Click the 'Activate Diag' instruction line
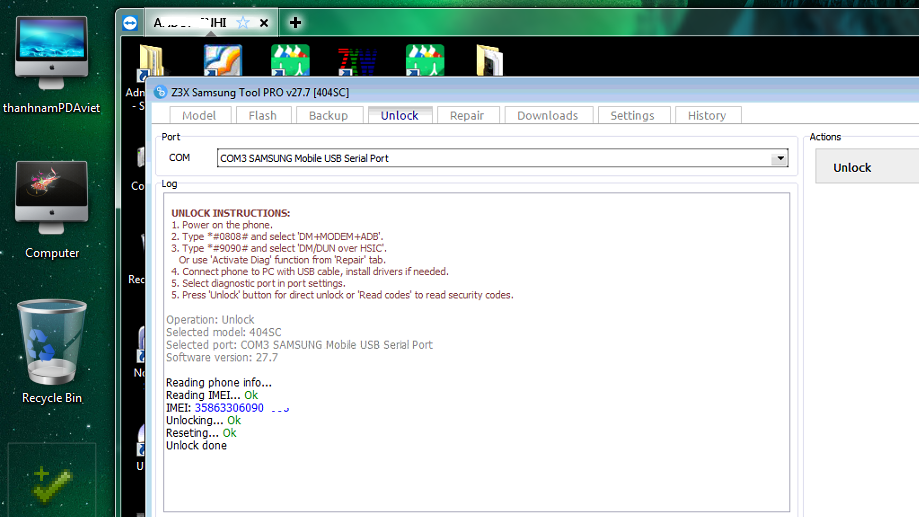Image resolution: width=919 pixels, height=517 pixels. pyautogui.click(x=282, y=260)
